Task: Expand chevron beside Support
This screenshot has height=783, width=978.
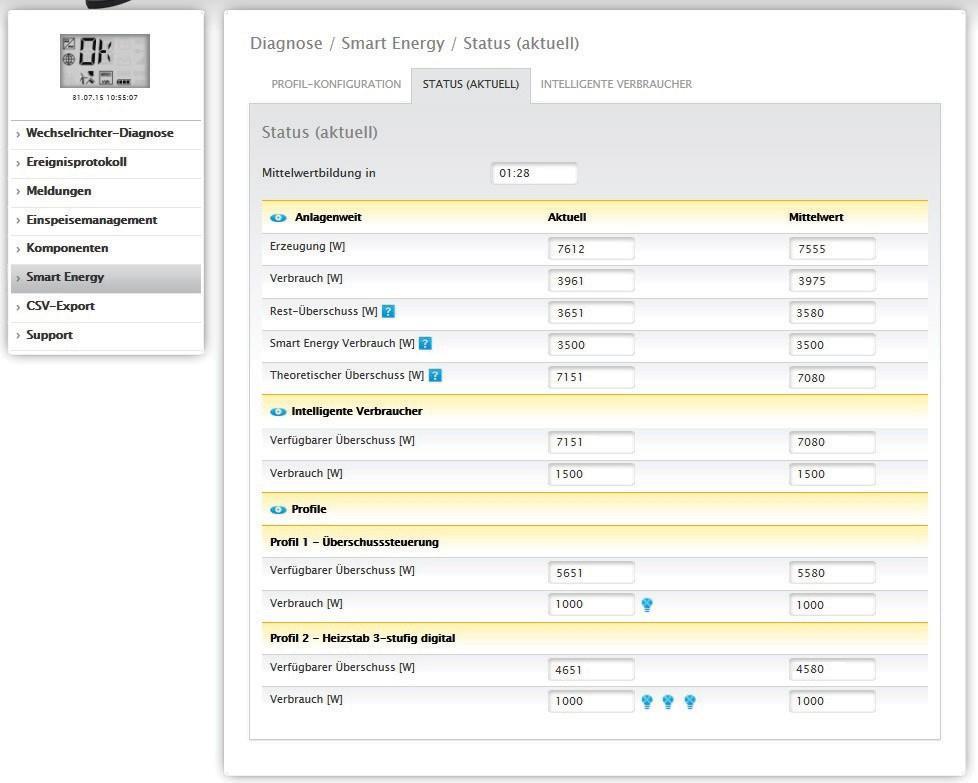Action: [x=18, y=336]
